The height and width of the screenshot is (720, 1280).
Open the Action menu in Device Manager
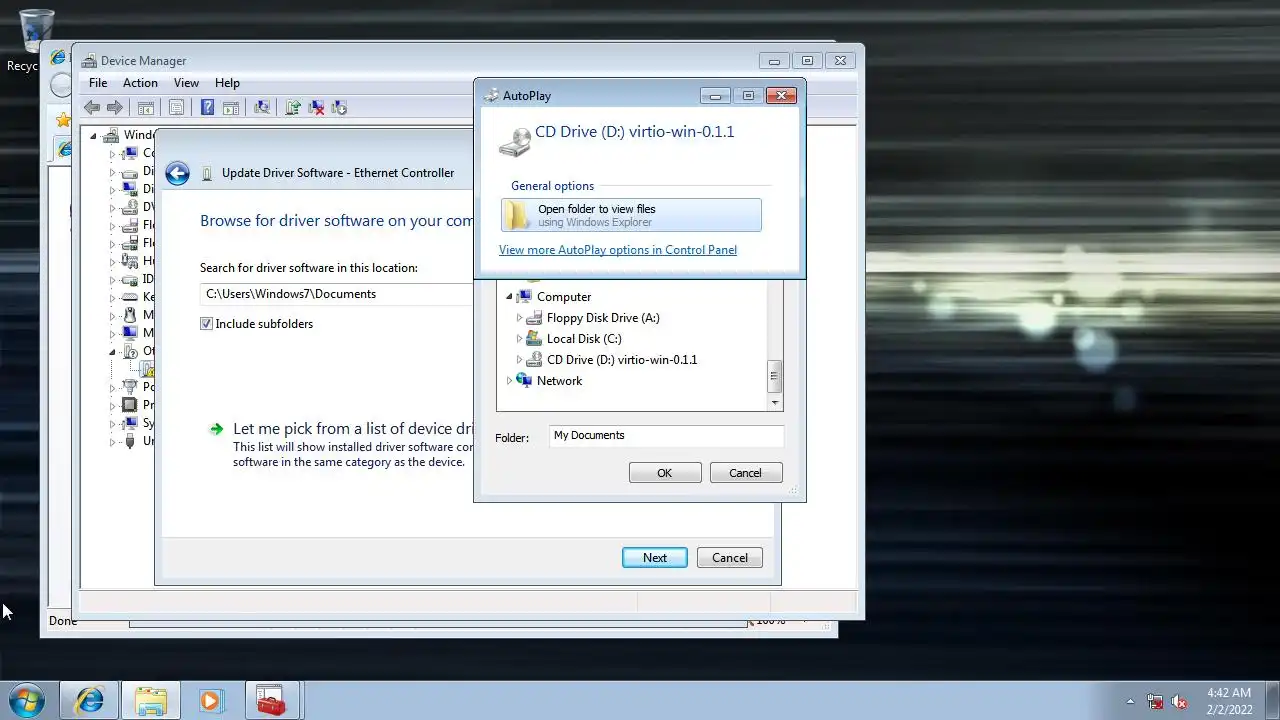click(140, 83)
